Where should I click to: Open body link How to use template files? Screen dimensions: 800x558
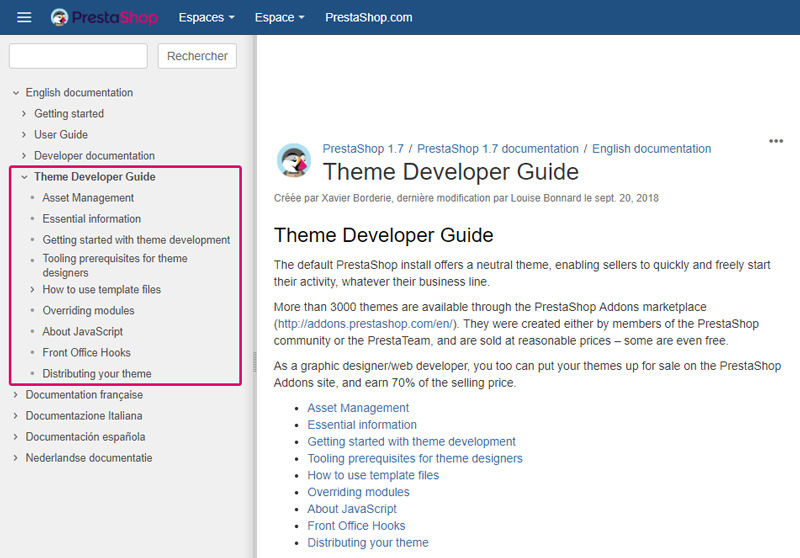[x=373, y=475]
